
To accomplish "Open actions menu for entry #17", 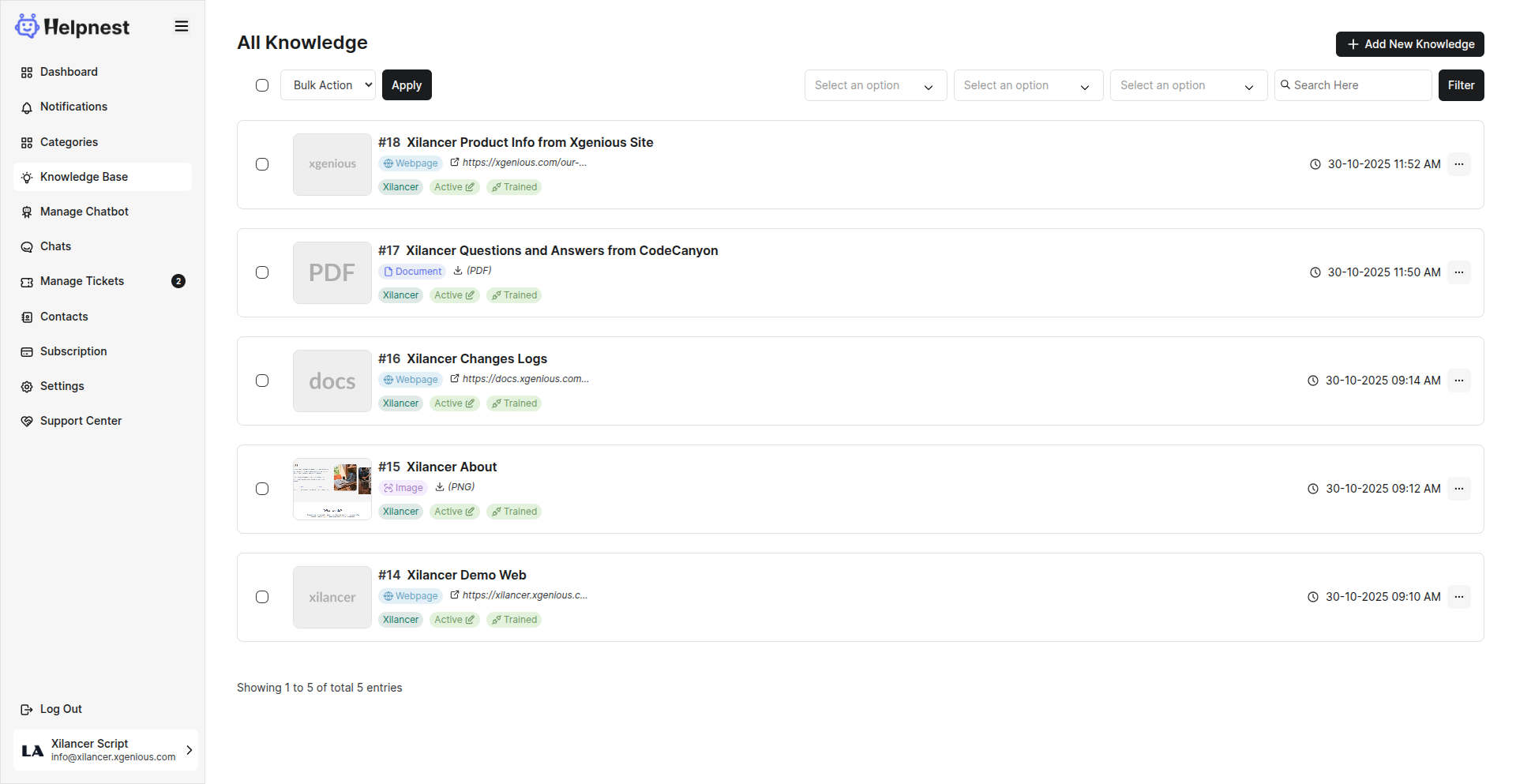I will coord(1459,272).
